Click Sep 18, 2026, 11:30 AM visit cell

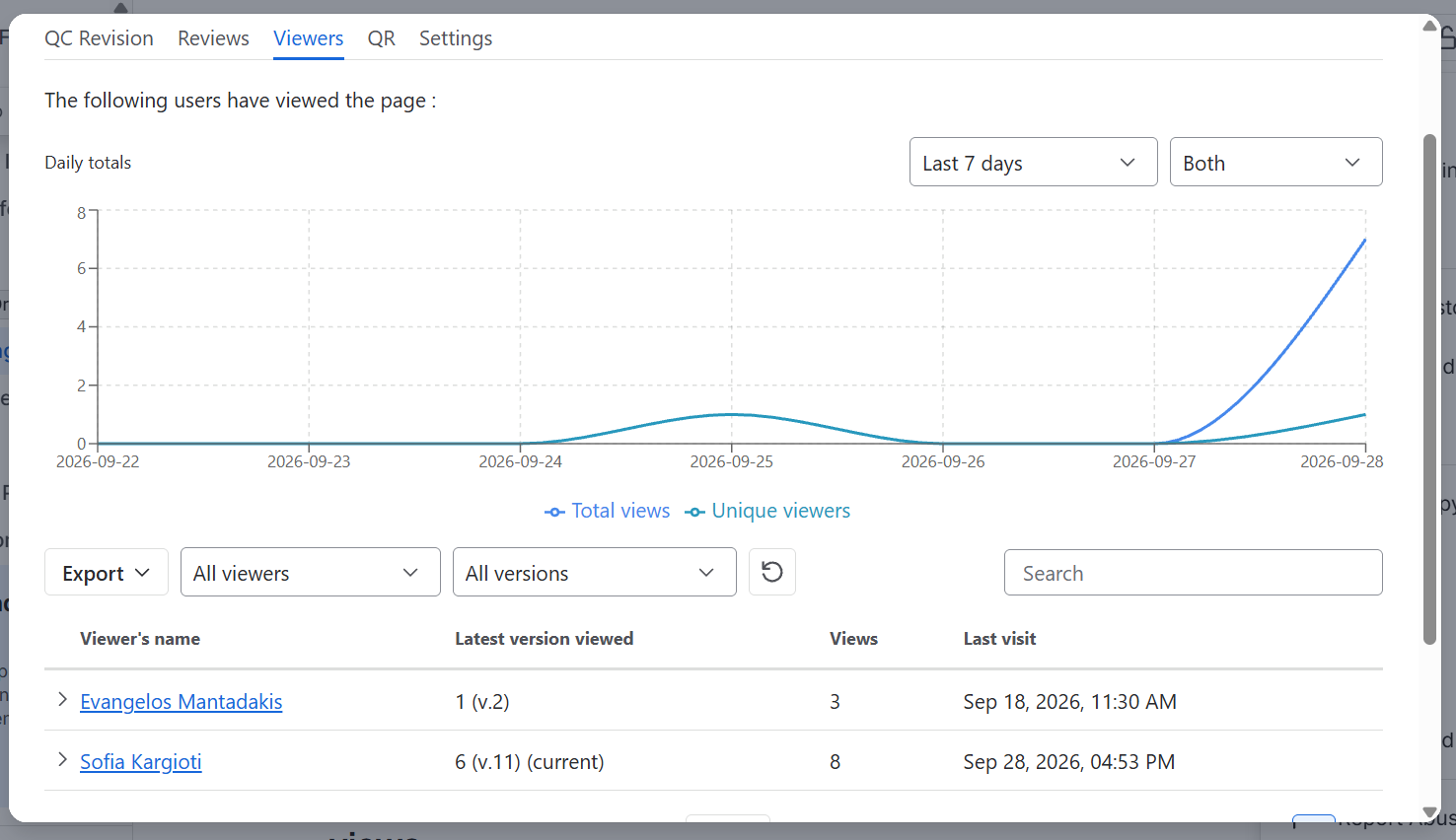point(1070,702)
